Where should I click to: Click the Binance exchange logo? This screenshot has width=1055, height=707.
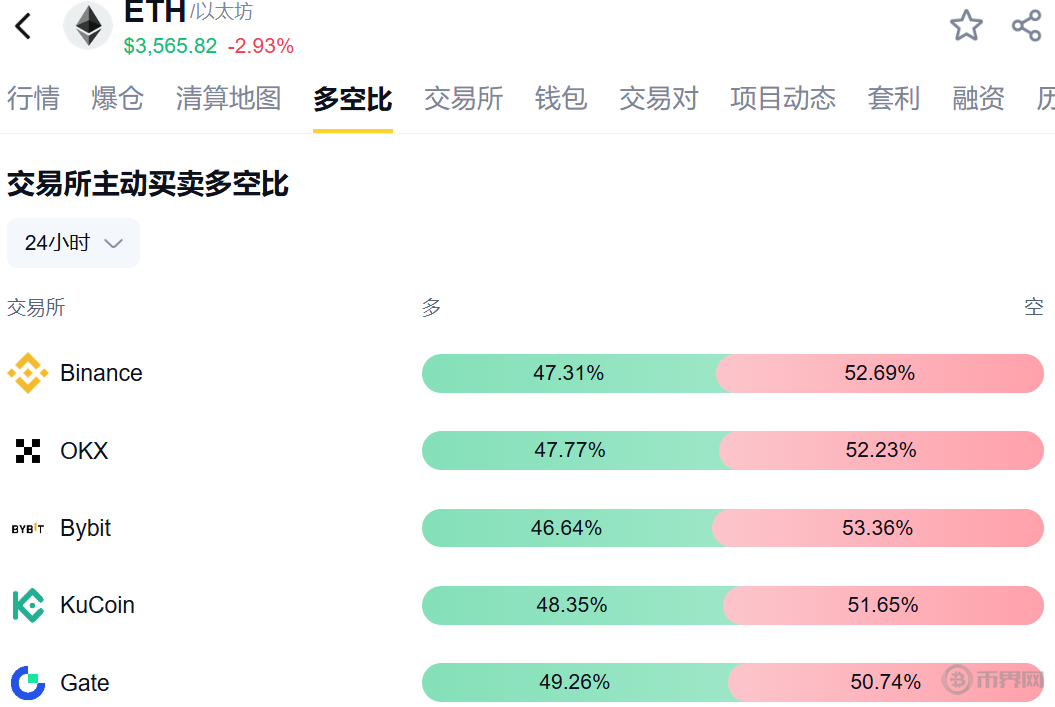tap(28, 373)
